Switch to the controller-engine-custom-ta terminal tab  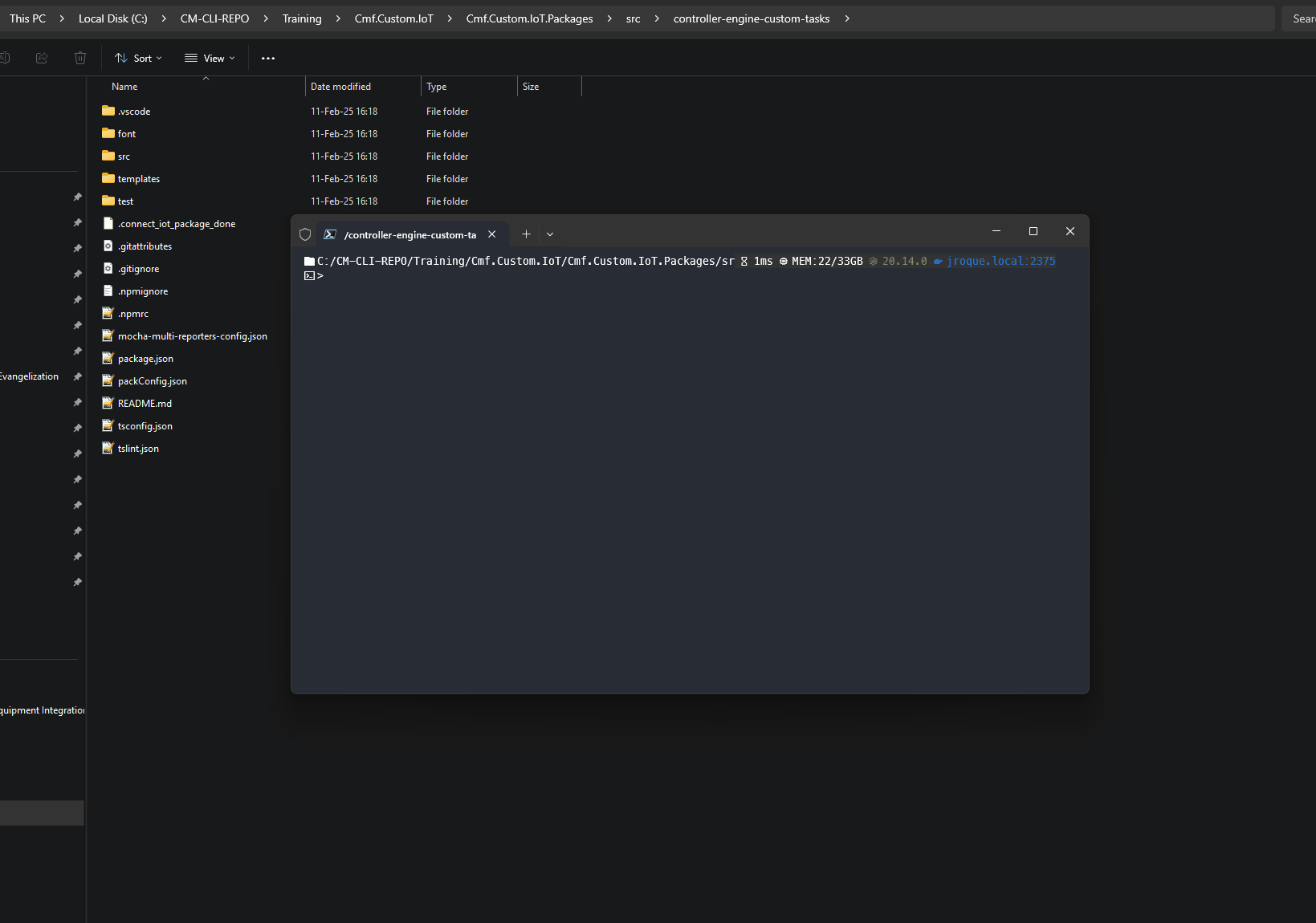pyautogui.click(x=410, y=234)
